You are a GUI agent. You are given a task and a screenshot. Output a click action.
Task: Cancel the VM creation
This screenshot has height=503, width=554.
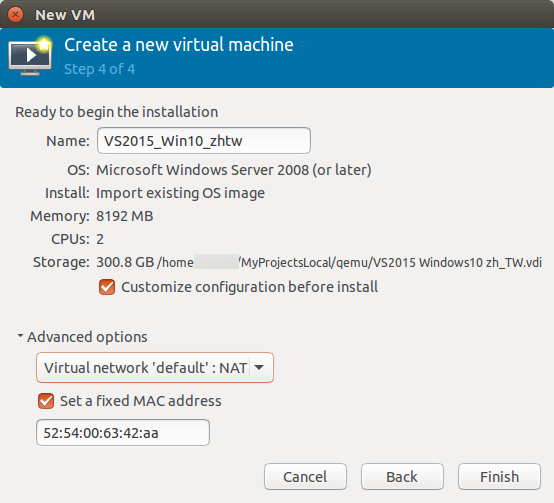tap(305, 477)
